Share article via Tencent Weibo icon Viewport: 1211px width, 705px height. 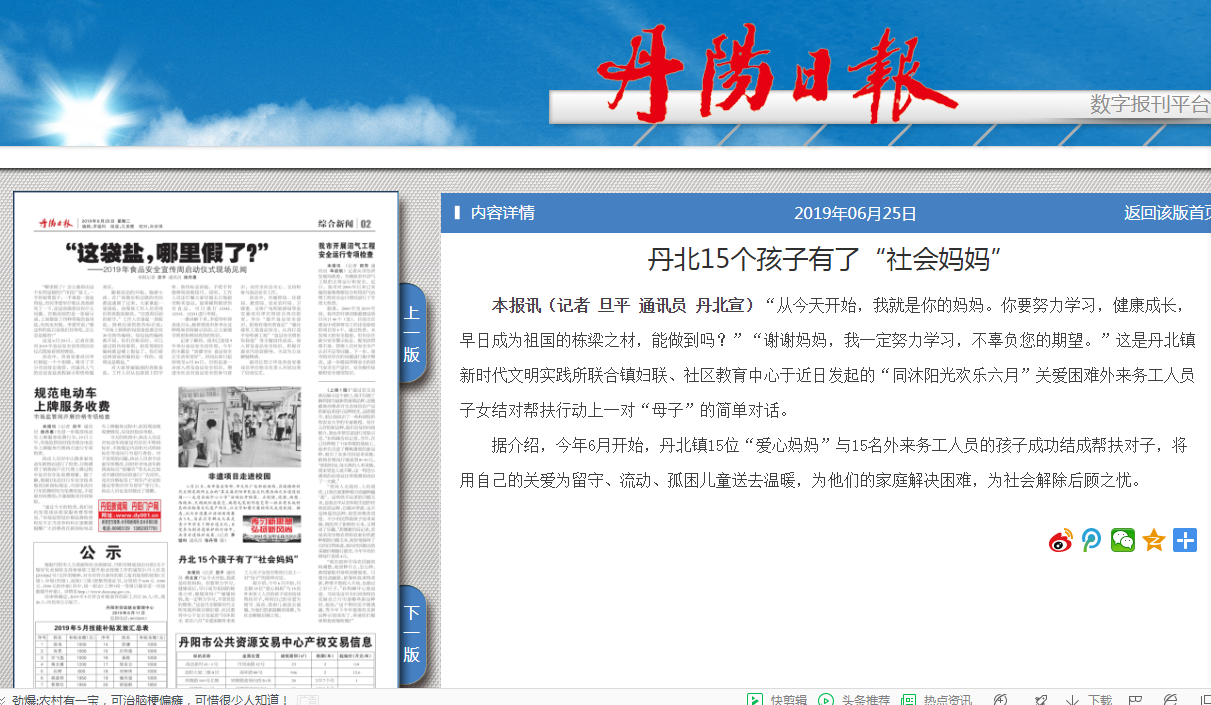click(x=1092, y=541)
